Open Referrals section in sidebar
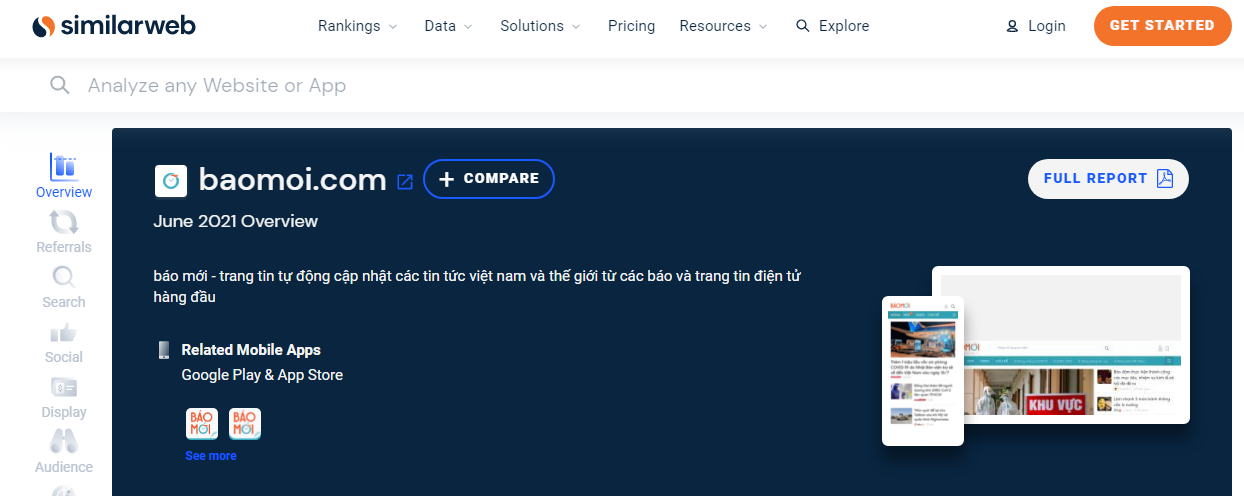This screenshot has width=1244, height=496. (64, 231)
